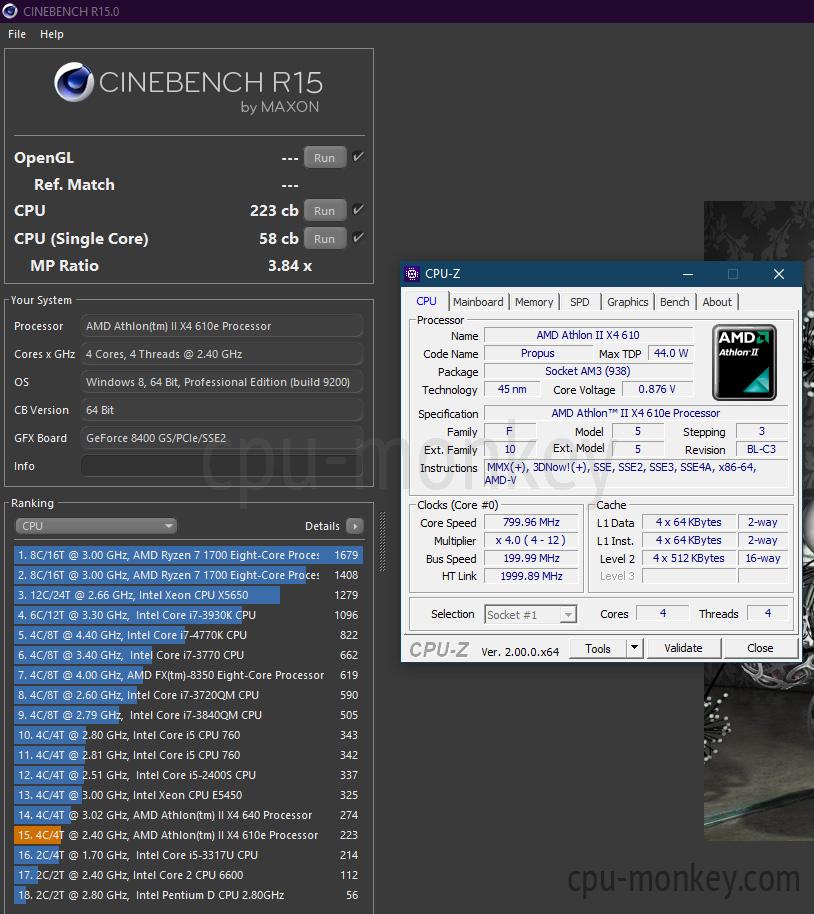Select the Intel Core i7-3720QM ranking row
Screen dimensions: 814x914
(x=188, y=695)
